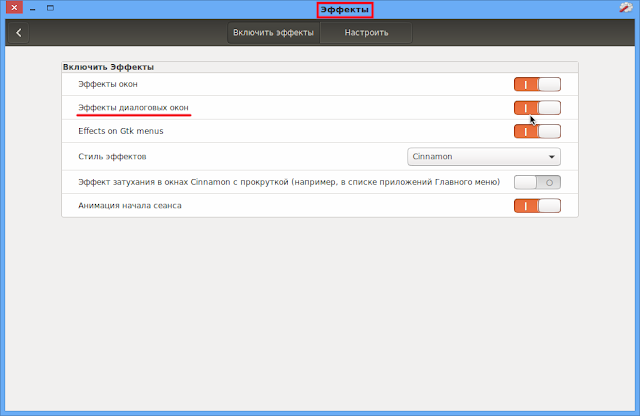
Task: Turn off Effects on Gtk menus switch
Action: click(537, 131)
